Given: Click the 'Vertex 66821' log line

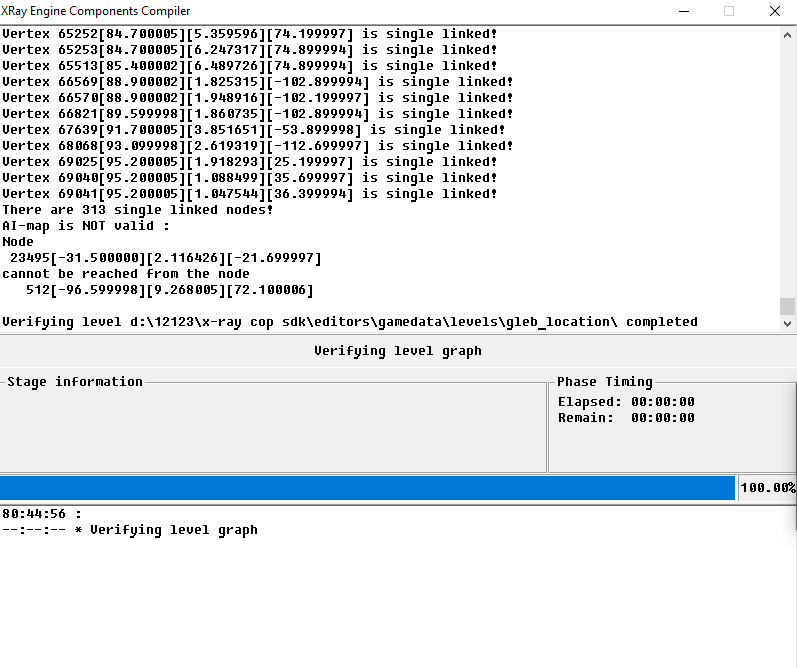Looking at the screenshot, I should (x=258, y=114).
